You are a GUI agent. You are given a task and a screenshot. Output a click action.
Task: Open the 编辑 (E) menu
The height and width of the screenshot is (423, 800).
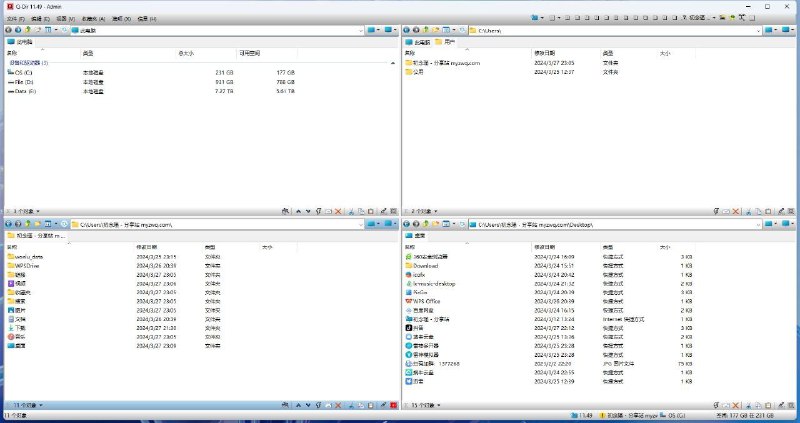[x=38, y=18]
